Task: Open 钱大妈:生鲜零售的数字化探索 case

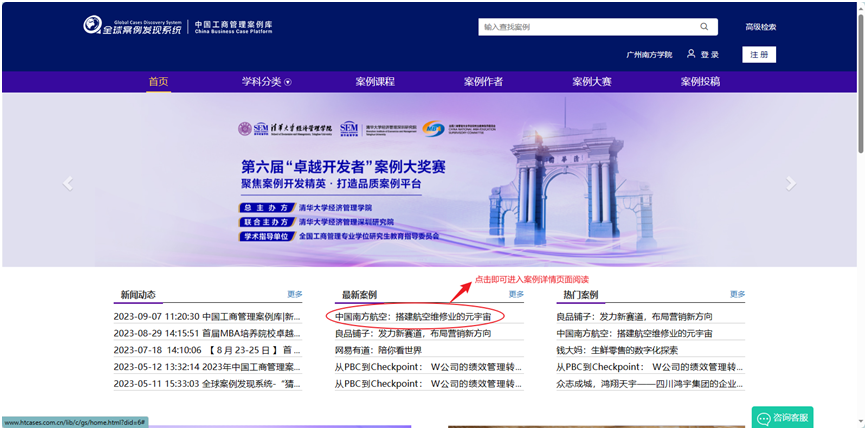Action: click(617, 350)
